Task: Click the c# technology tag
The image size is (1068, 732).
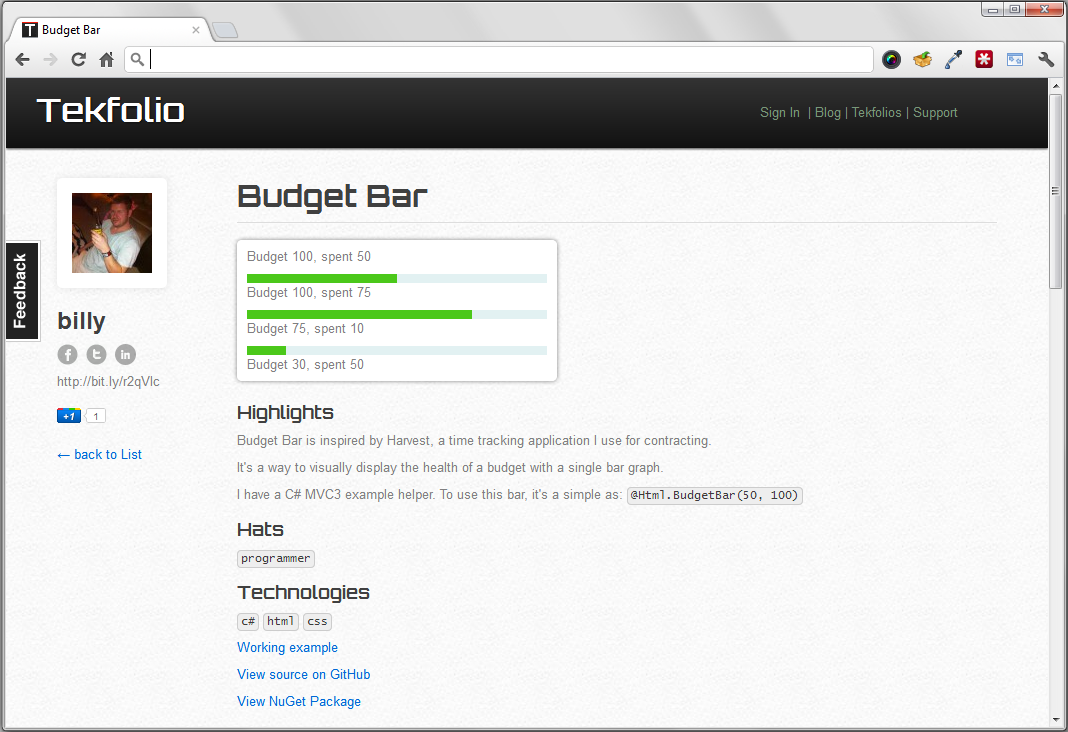Action: [248, 622]
